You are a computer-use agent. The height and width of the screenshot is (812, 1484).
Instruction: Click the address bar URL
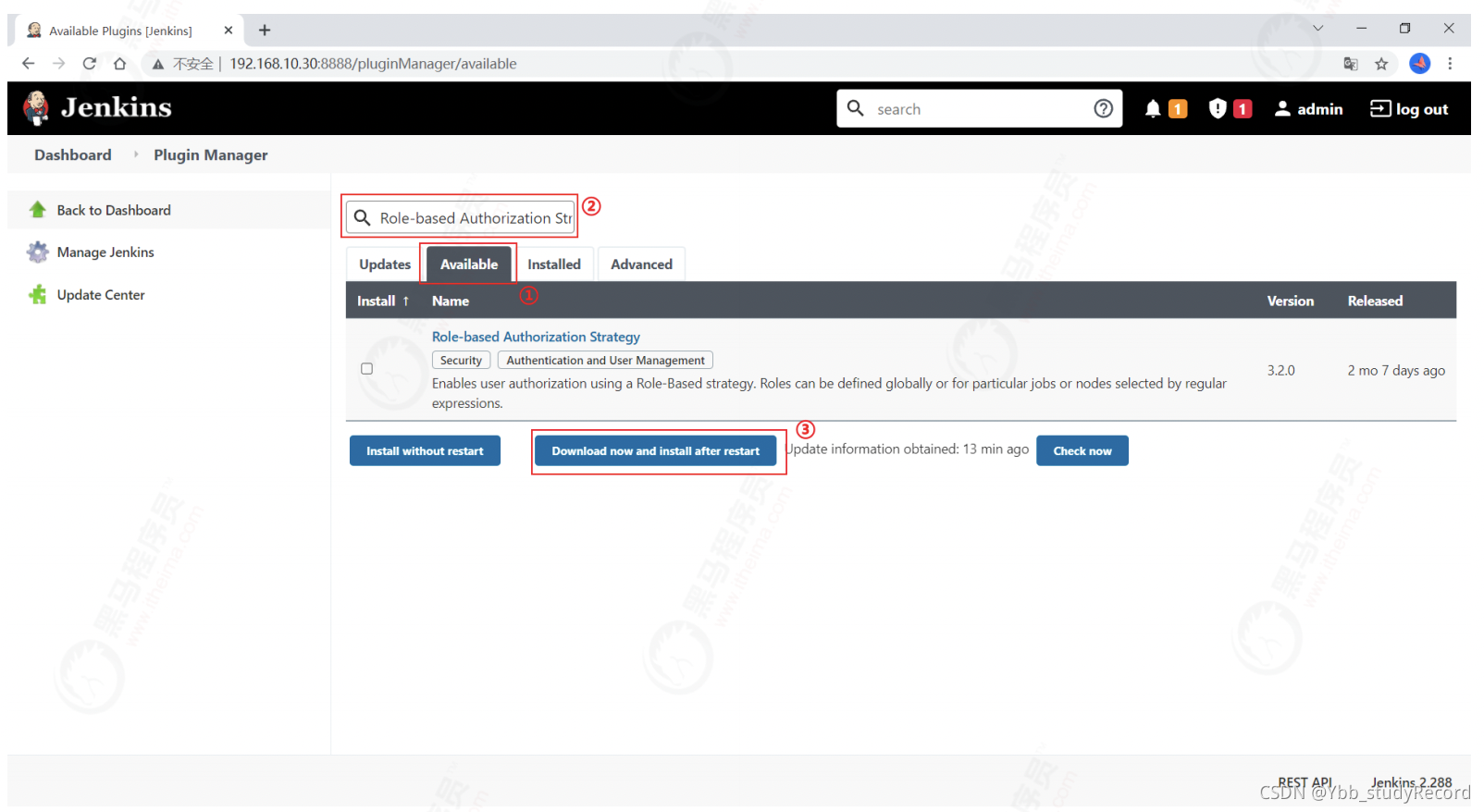tap(373, 64)
